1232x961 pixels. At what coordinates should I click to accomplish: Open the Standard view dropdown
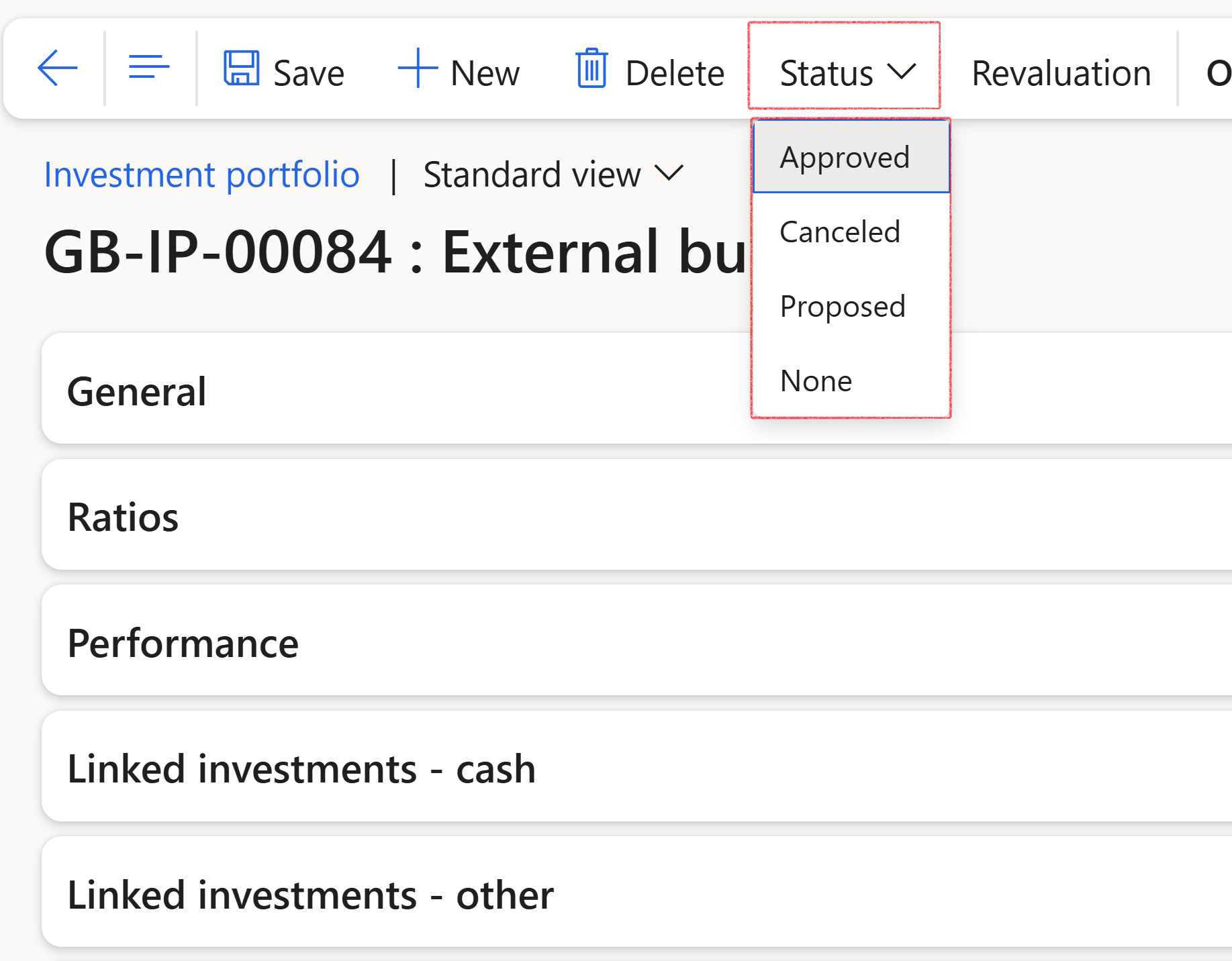point(553,174)
